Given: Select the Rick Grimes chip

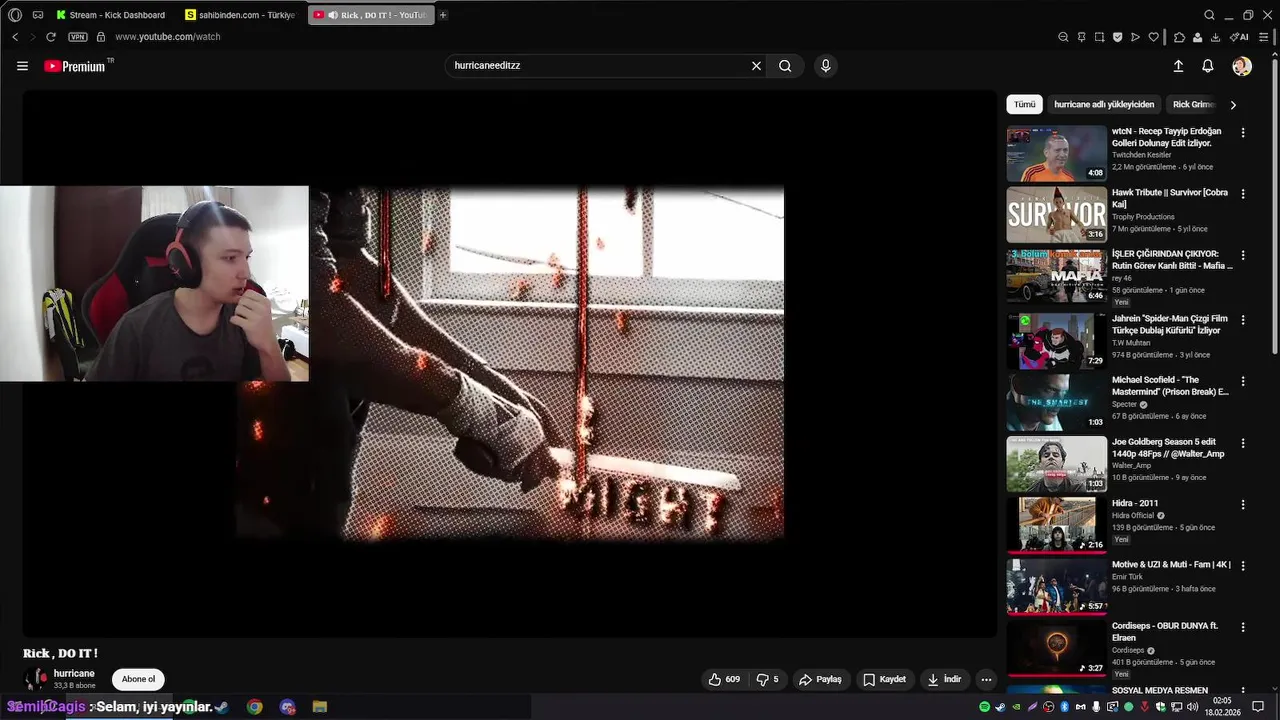Looking at the screenshot, I should [1193, 104].
